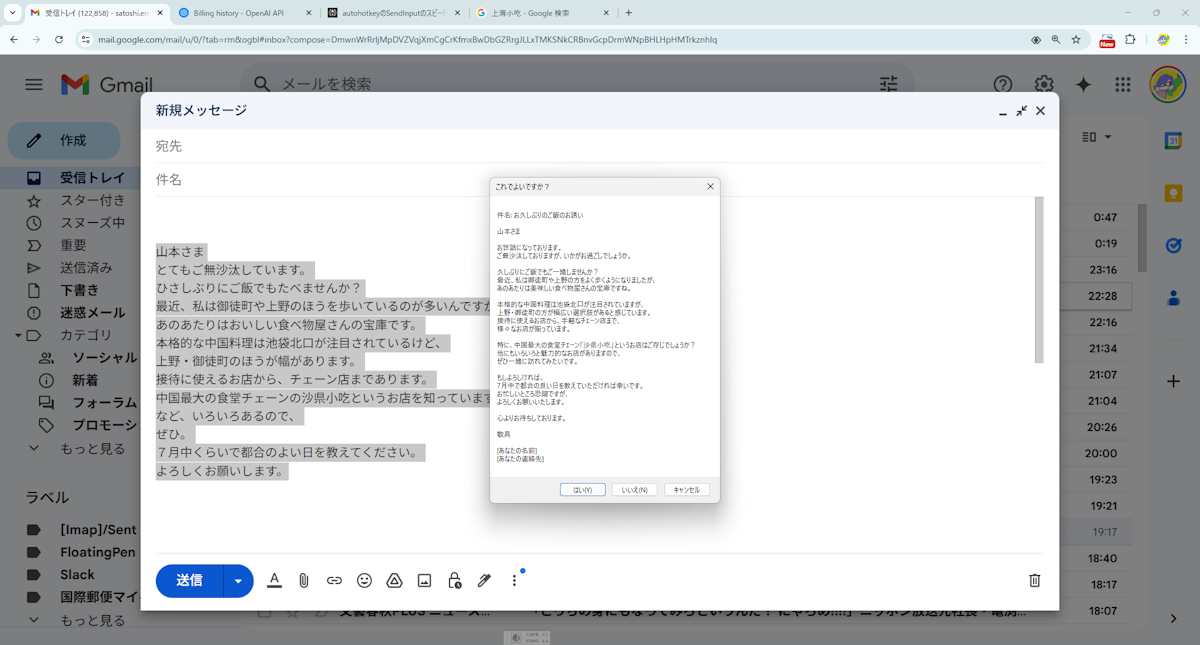
Task: Open Gmail settings gear icon
Action: 1044,85
